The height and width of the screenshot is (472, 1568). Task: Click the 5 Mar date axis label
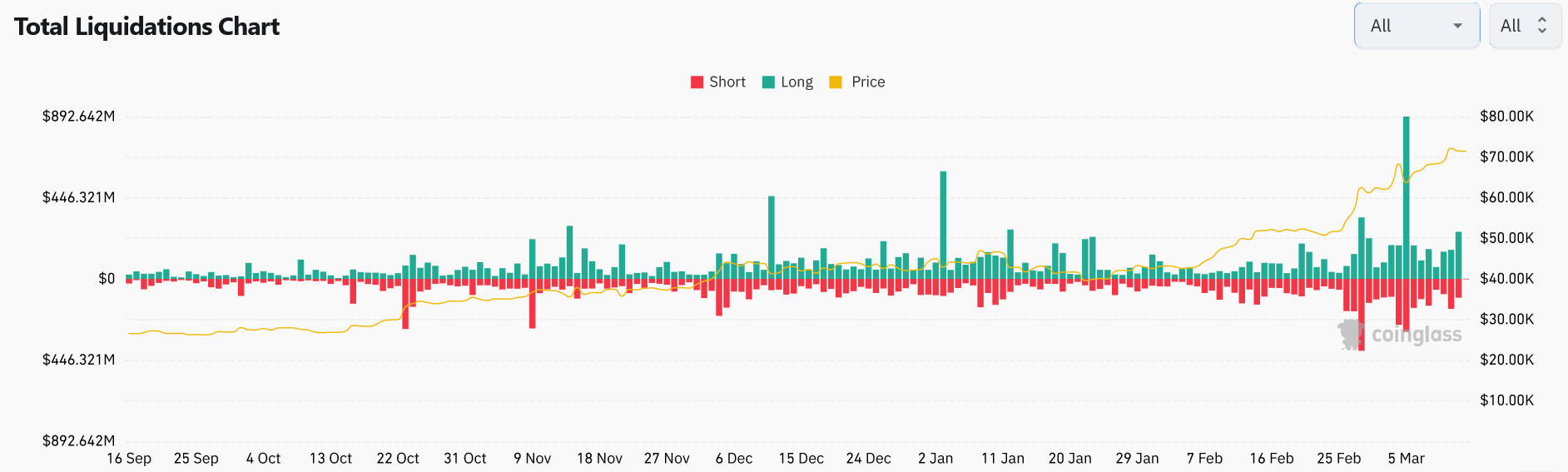click(x=1406, y=459)
